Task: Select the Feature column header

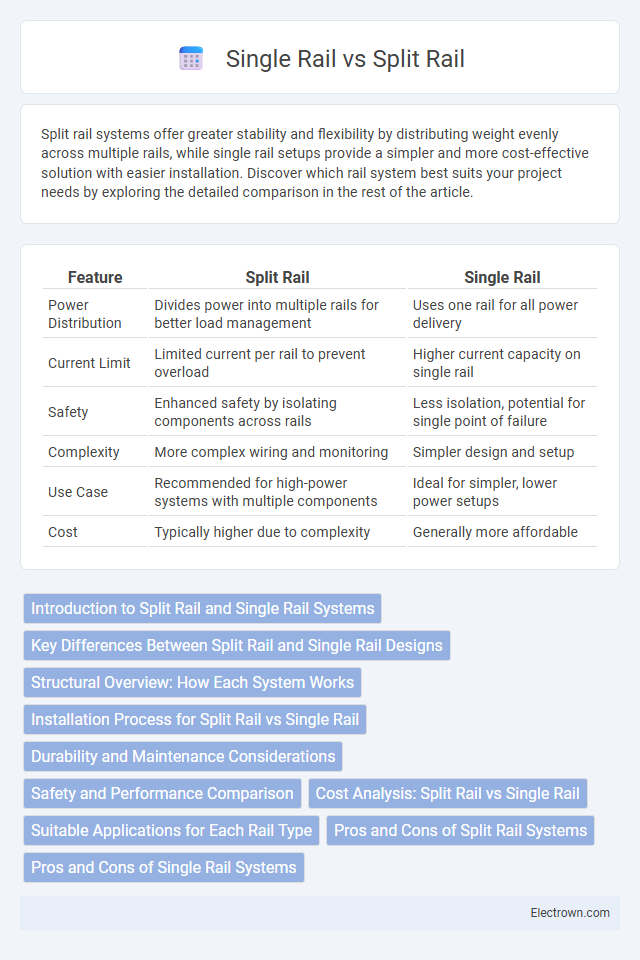Action: pos(95,277)
